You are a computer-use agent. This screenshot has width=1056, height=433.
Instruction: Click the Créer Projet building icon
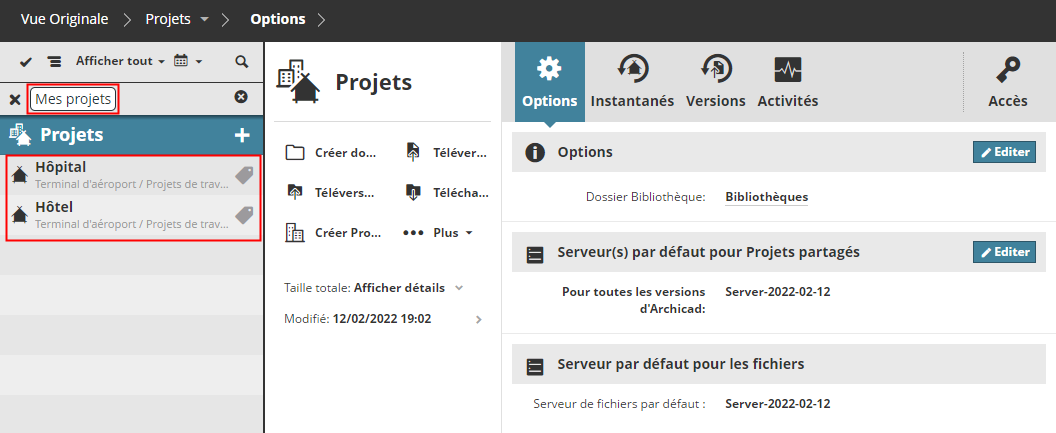[295, 233]
